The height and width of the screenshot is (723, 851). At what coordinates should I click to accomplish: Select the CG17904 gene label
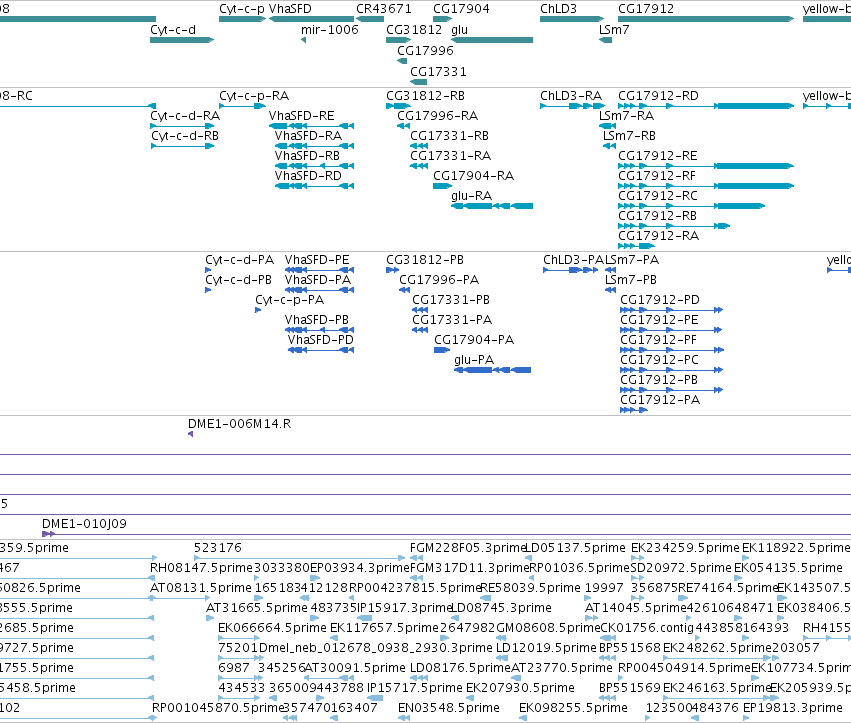[x=461, y=9]
